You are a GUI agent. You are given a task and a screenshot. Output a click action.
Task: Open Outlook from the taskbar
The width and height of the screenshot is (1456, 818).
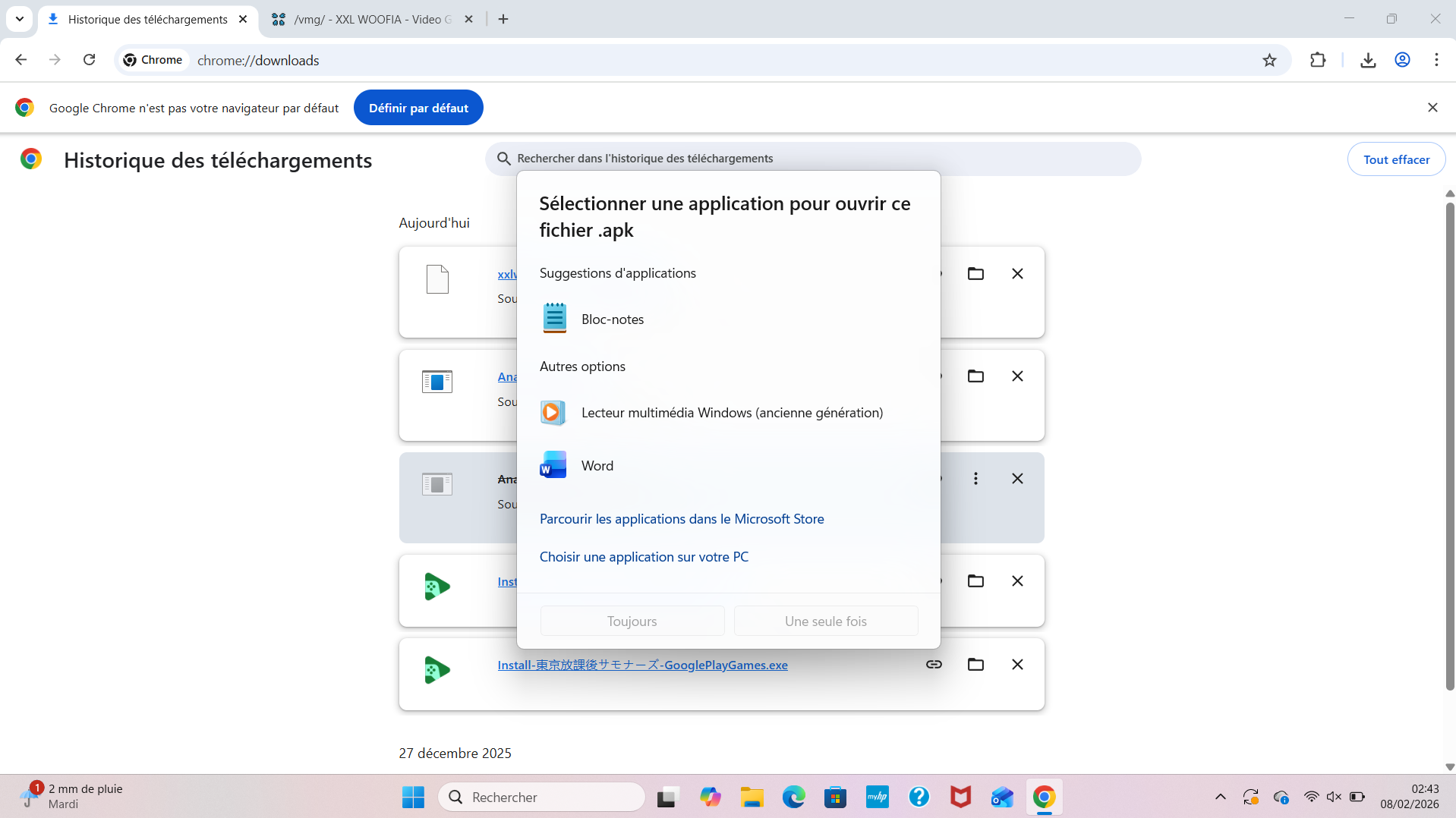[x=1002, y=797]
